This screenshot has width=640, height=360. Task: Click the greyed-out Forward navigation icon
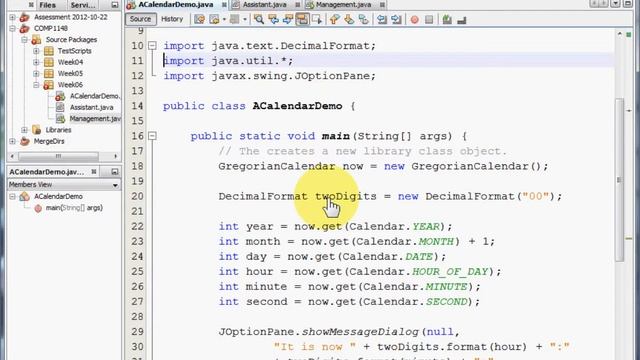(x=235, y=19)
